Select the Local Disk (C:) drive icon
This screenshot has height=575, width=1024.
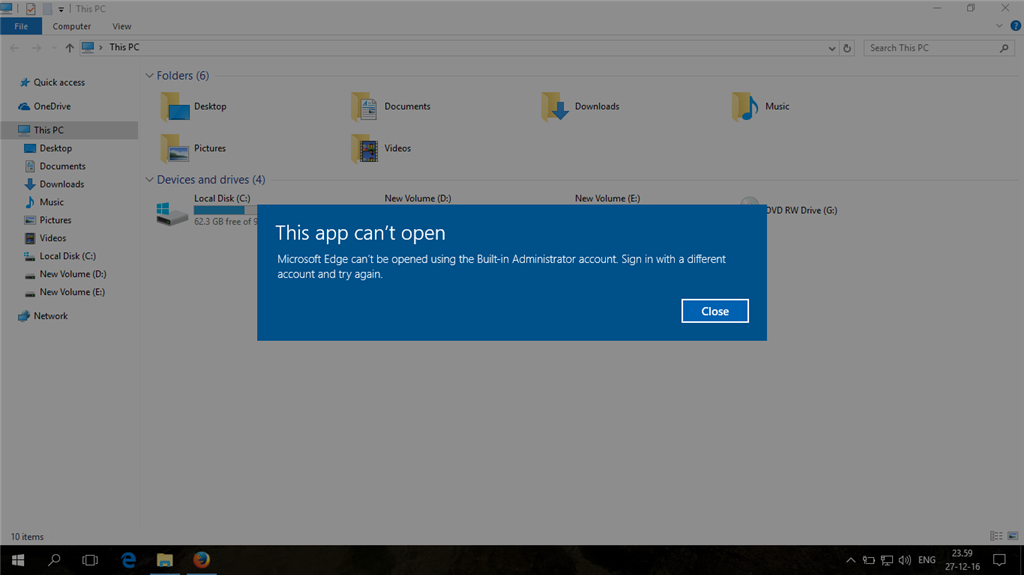[172, 213]
